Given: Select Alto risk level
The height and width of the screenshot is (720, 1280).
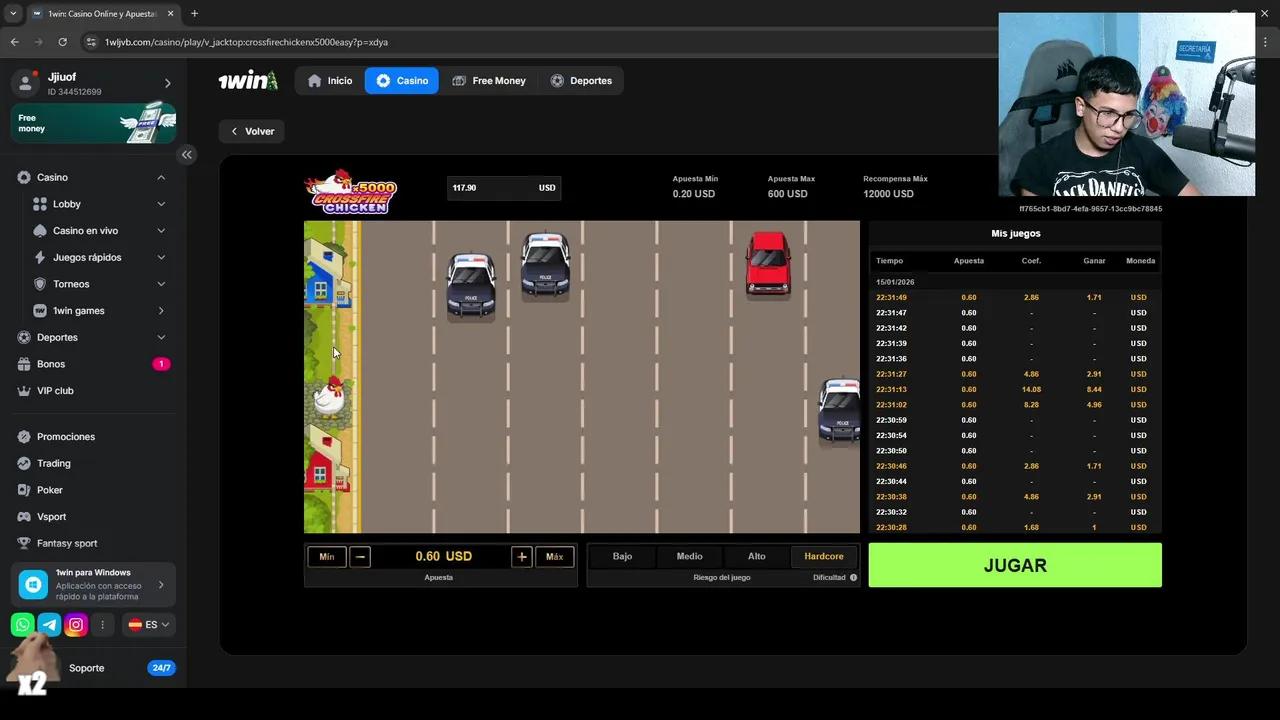Looking at the screenshot, I should [x=756, y=557].
